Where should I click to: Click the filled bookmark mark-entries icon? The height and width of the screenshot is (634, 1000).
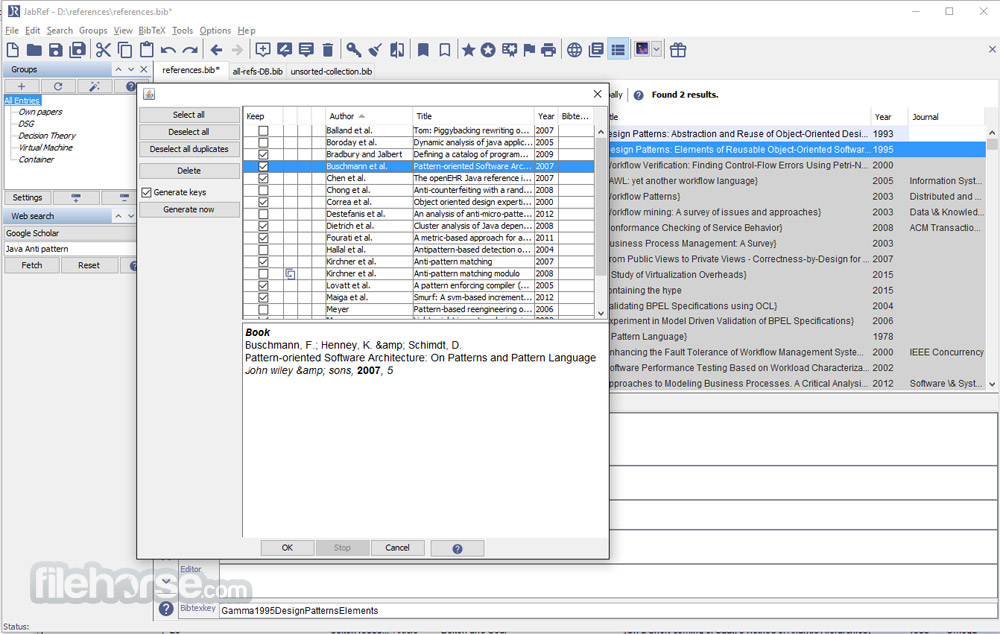(423, 50)
